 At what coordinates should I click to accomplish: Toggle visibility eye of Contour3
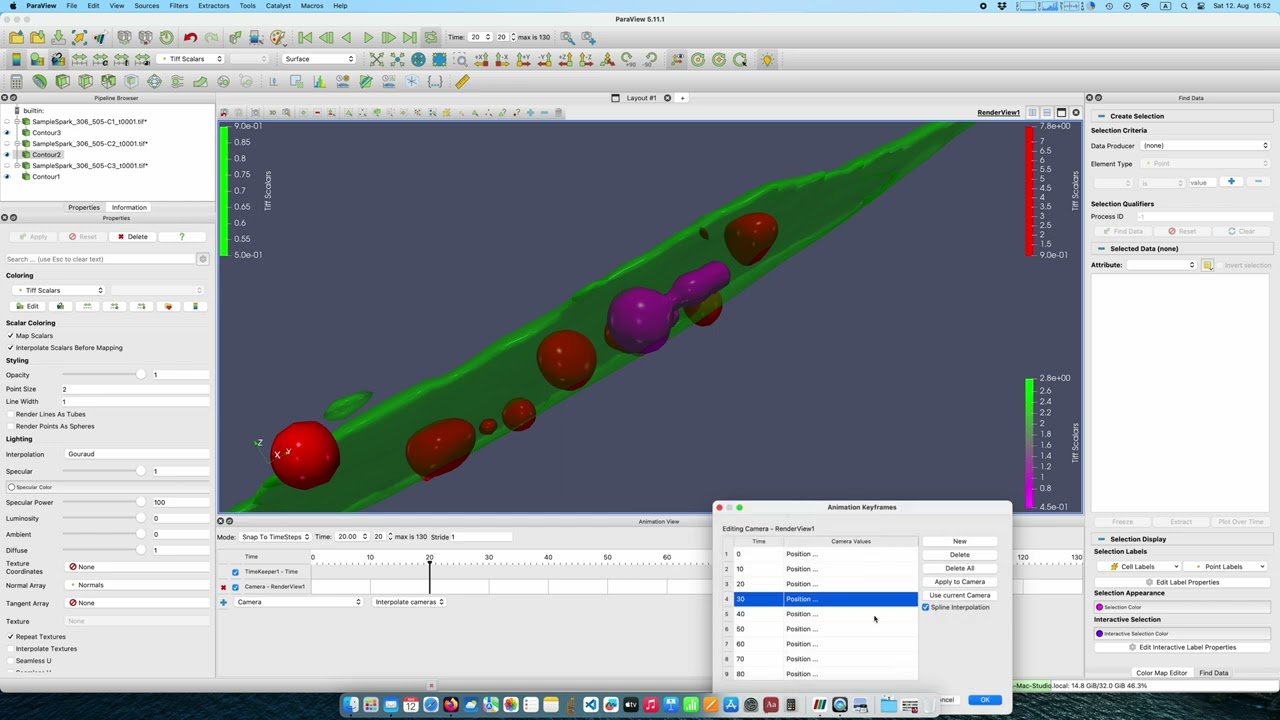point(7,132)
